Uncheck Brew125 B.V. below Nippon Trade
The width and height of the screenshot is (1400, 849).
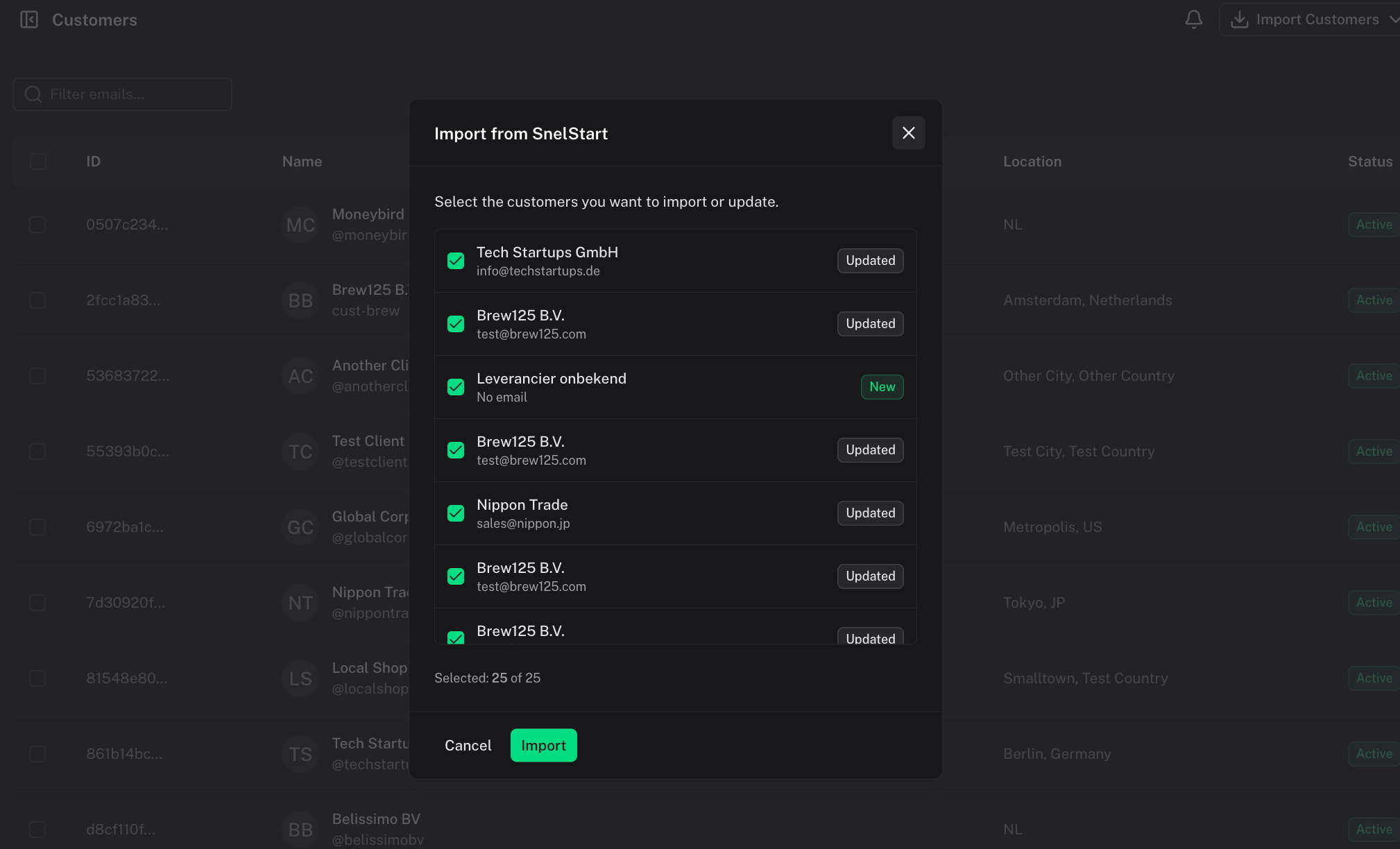456,576
